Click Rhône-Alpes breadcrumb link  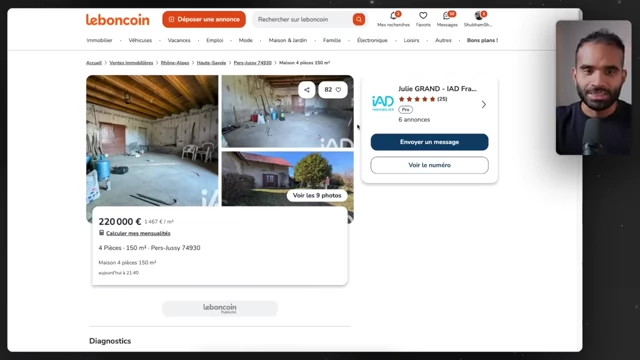[x=175, y=63]
